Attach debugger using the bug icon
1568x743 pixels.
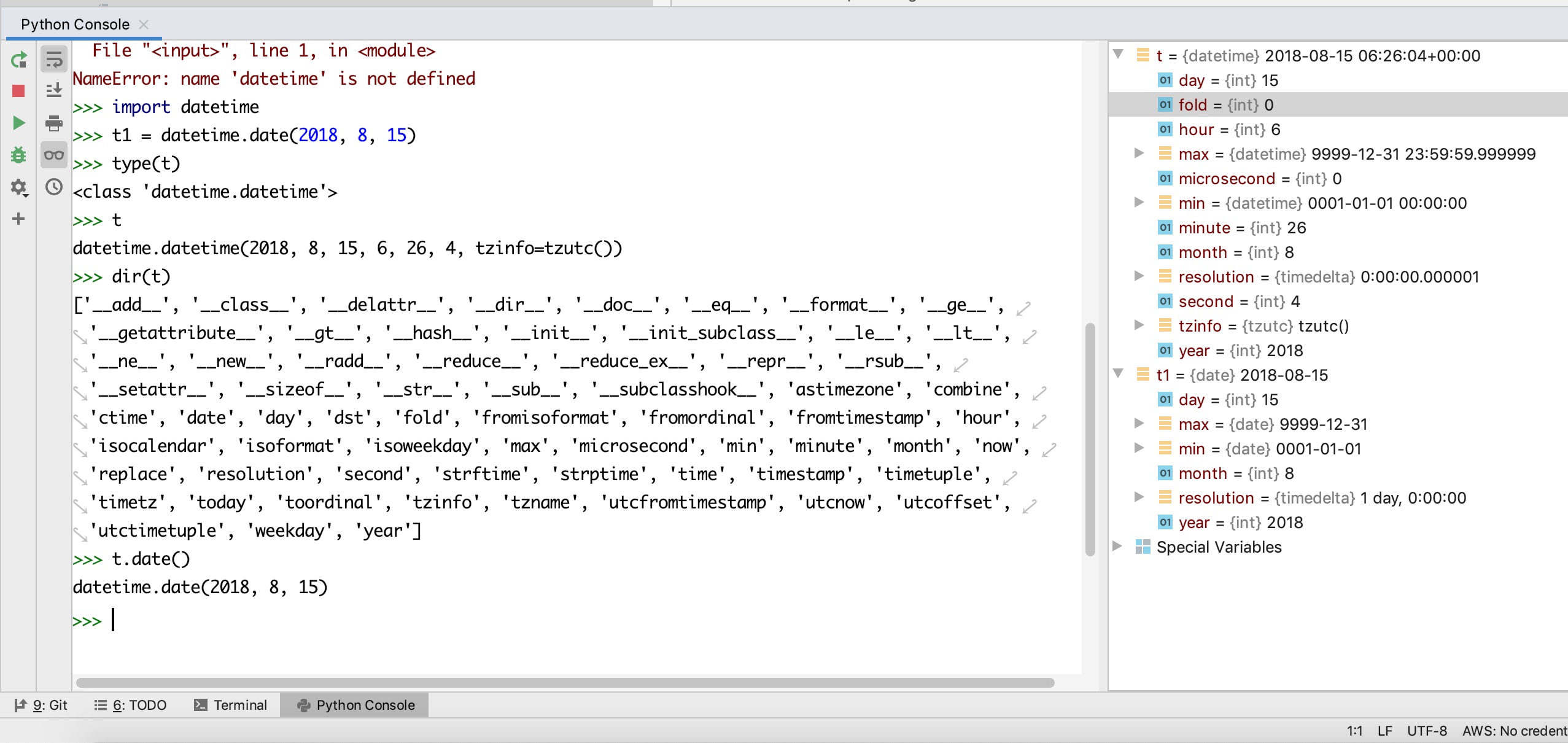(x=18, y=155)
